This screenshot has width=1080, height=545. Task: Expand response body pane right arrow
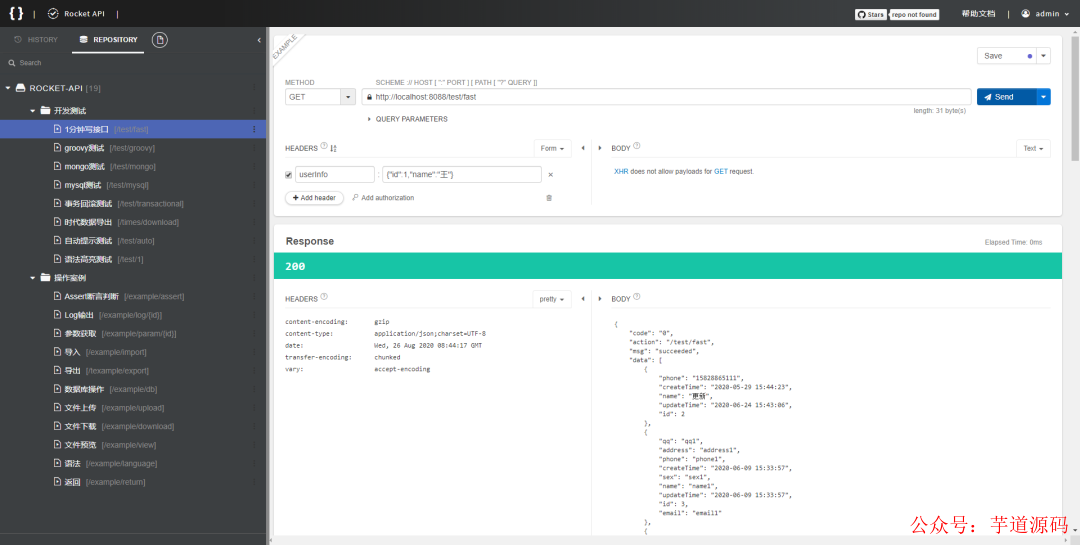tap(600, 299)
